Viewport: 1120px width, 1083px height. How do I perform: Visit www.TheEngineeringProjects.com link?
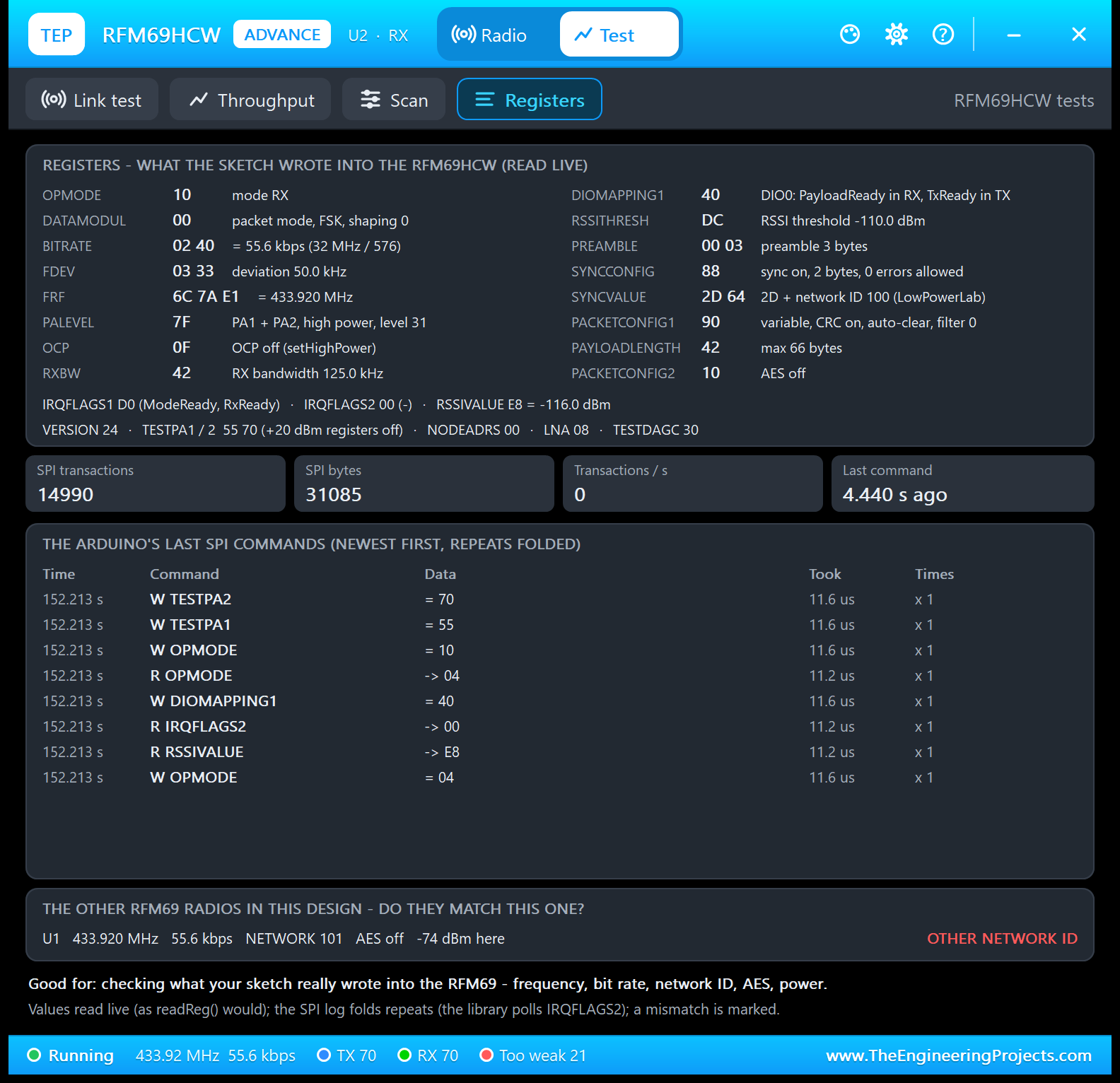tap(959, 1055)
